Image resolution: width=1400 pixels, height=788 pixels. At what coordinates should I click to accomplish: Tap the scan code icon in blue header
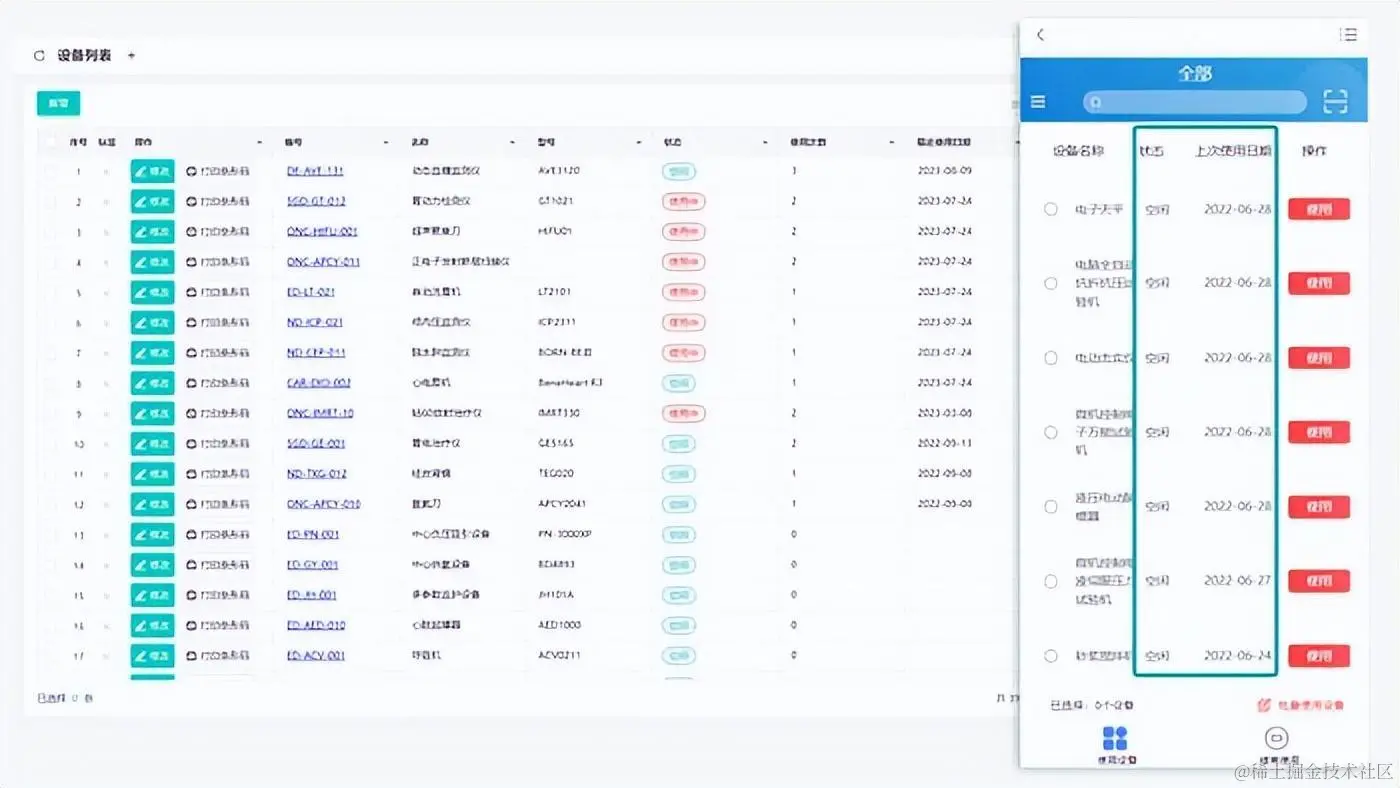tap(1335, 101)
